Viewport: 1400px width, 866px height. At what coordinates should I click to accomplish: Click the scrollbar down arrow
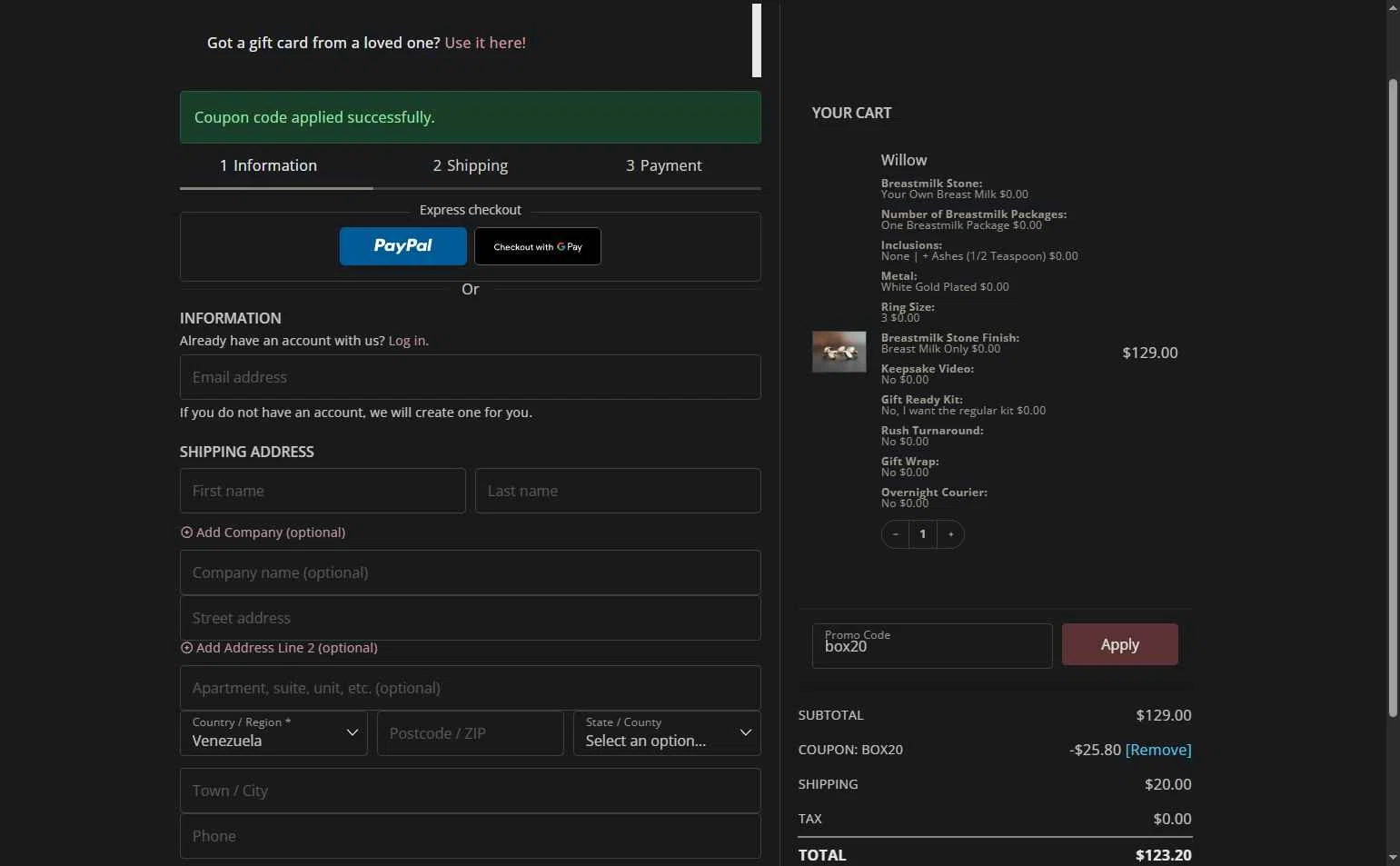(1393, 857)
